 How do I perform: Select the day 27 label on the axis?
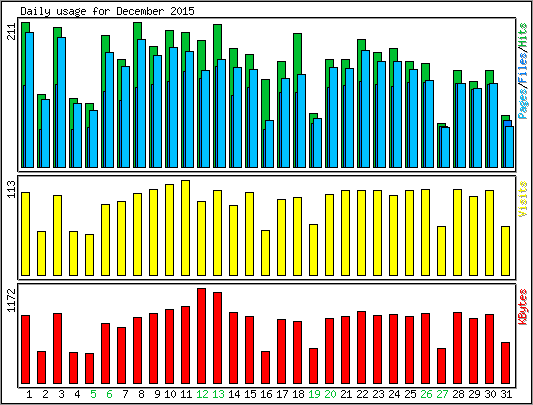(442, 394)
